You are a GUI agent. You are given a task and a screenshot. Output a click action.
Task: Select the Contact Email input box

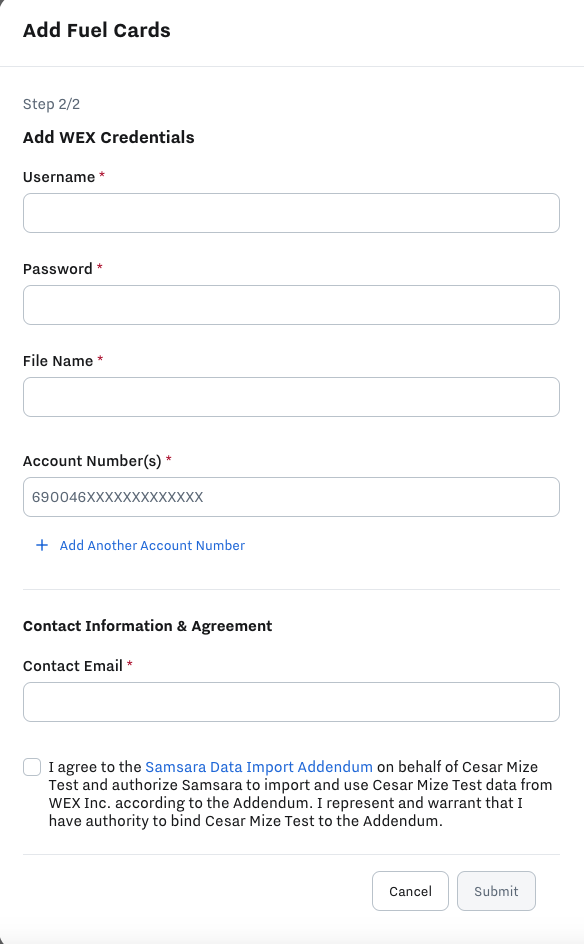tap(291, 702)
